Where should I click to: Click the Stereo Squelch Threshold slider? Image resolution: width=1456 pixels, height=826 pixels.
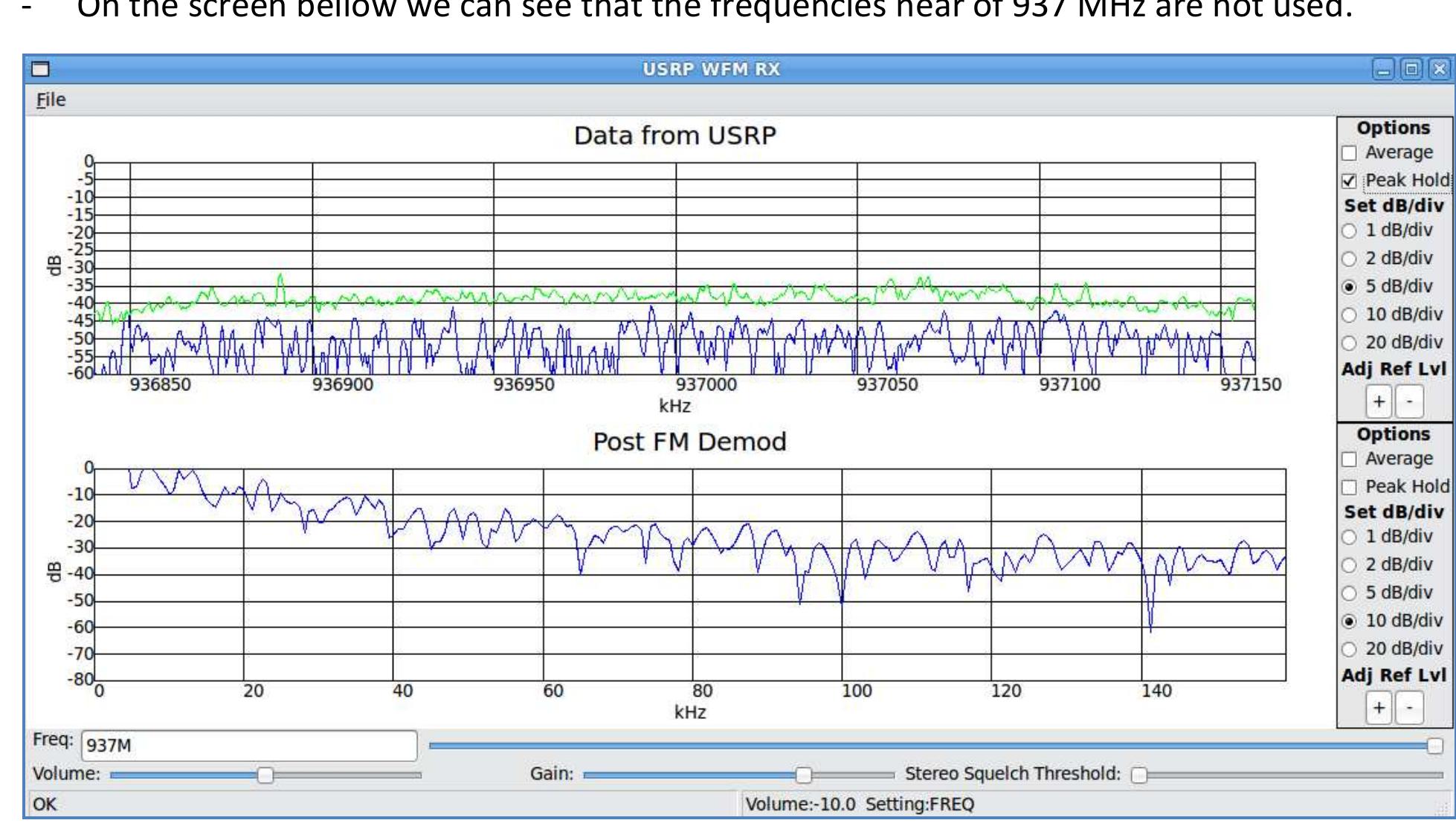coord(1139,775)
